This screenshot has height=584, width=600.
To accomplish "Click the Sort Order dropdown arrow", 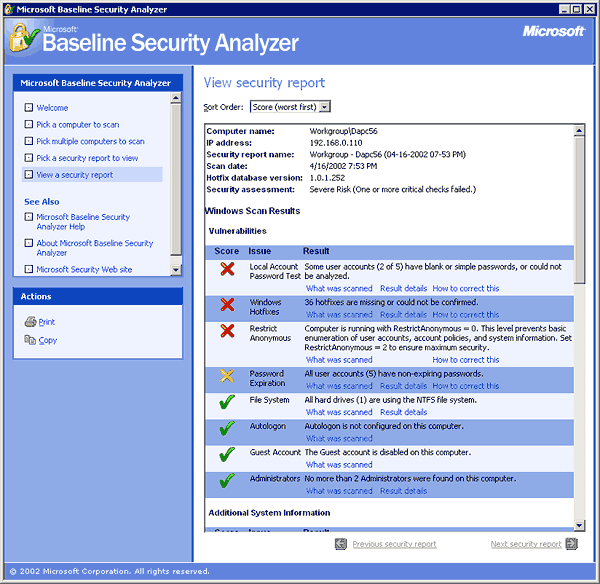I will 324,107.
